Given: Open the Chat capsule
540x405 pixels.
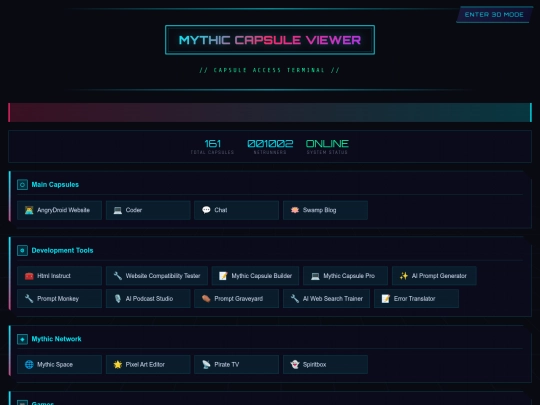Looking at the screenshot, I should [237, 210].
